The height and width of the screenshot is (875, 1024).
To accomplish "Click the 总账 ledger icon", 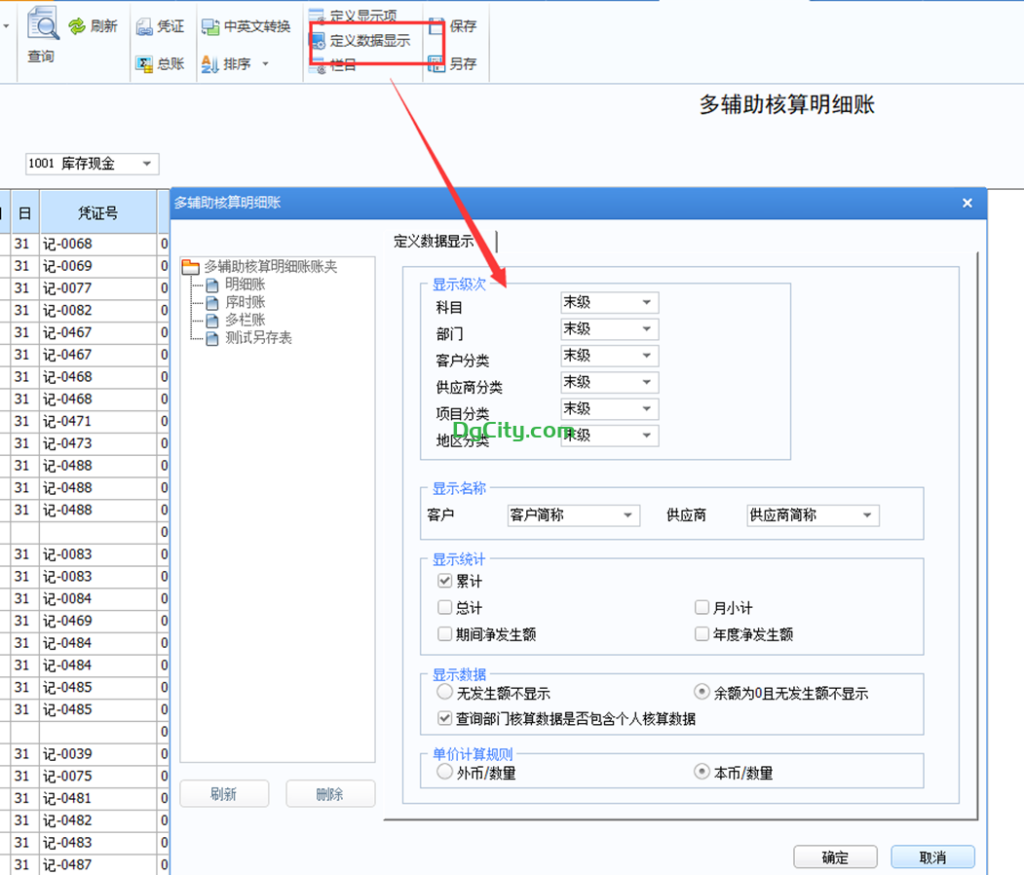I will (144, 64).
